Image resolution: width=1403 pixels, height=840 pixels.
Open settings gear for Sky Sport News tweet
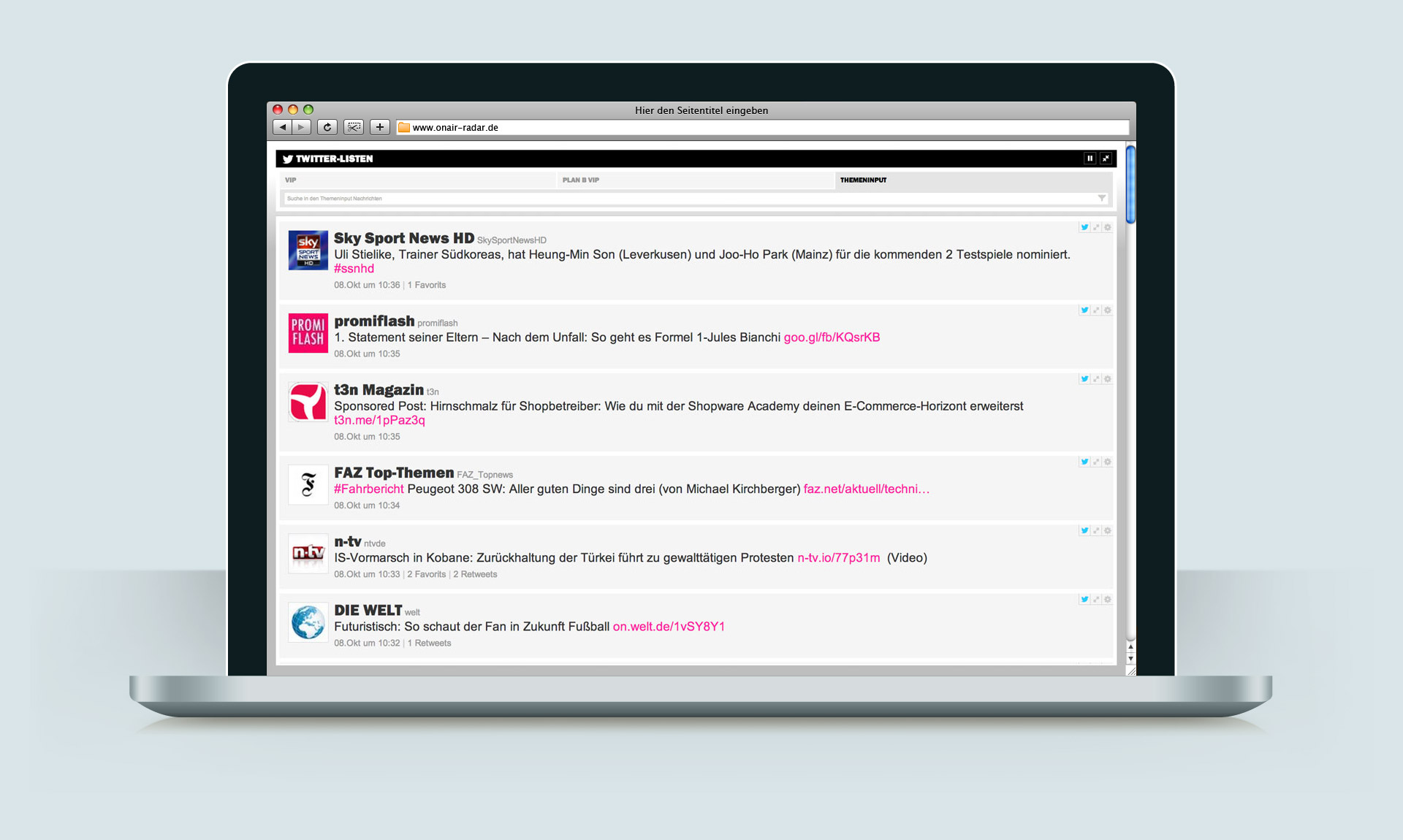(1108, 227)
